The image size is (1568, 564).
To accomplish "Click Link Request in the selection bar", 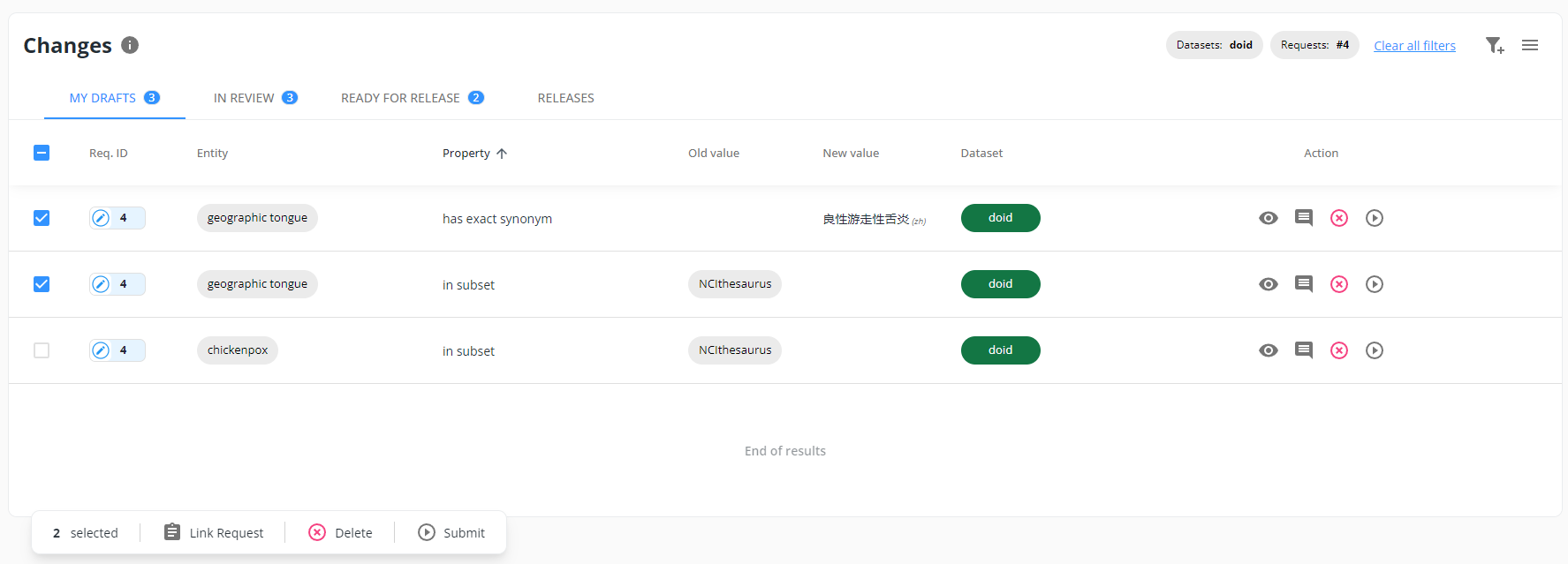I will click(x=214, y=533).
